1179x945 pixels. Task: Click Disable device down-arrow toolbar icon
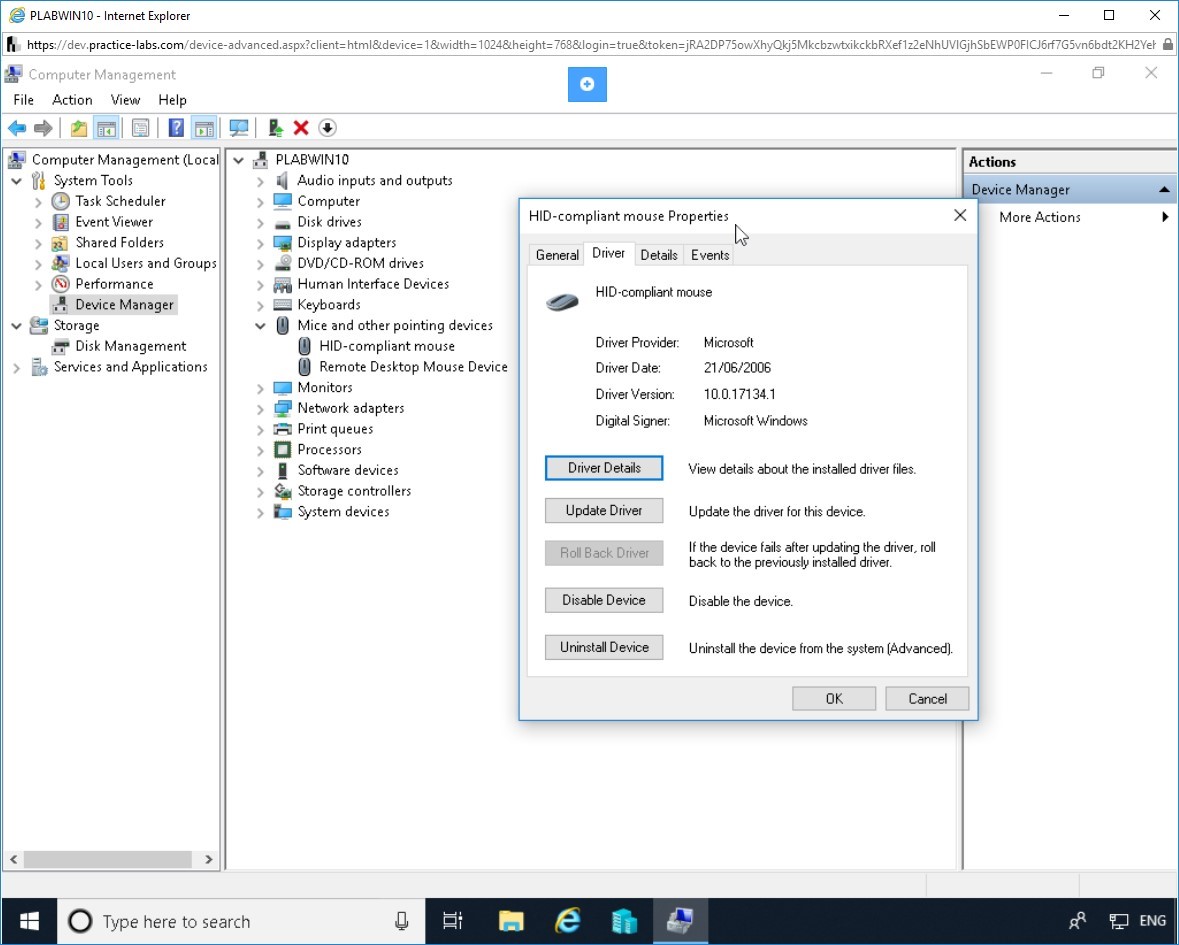[327, 128]
